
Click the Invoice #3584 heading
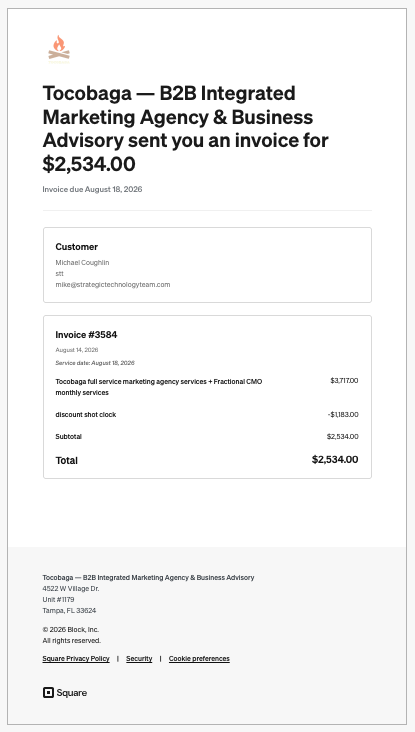coord(86,335)
